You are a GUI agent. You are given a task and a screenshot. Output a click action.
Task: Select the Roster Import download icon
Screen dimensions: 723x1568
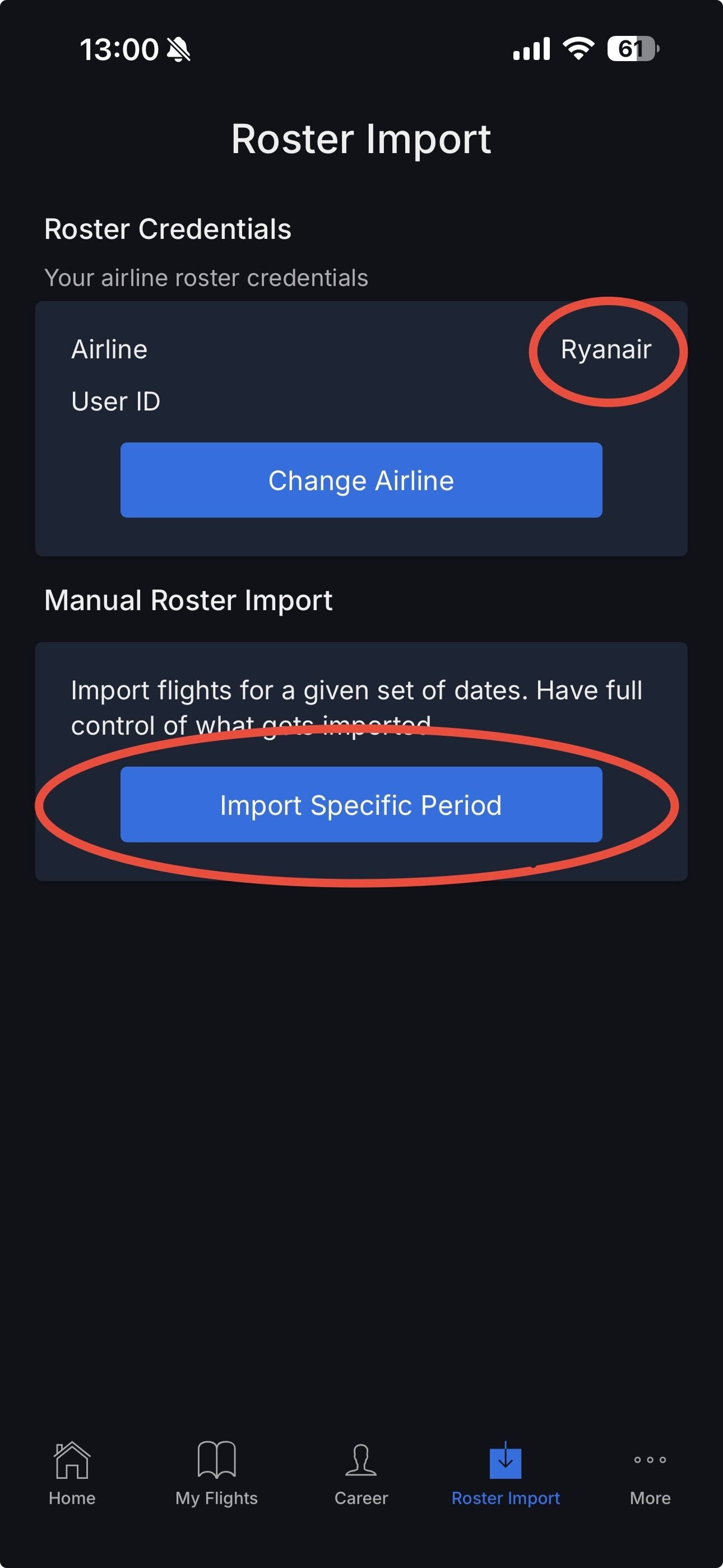point(505,1460)
